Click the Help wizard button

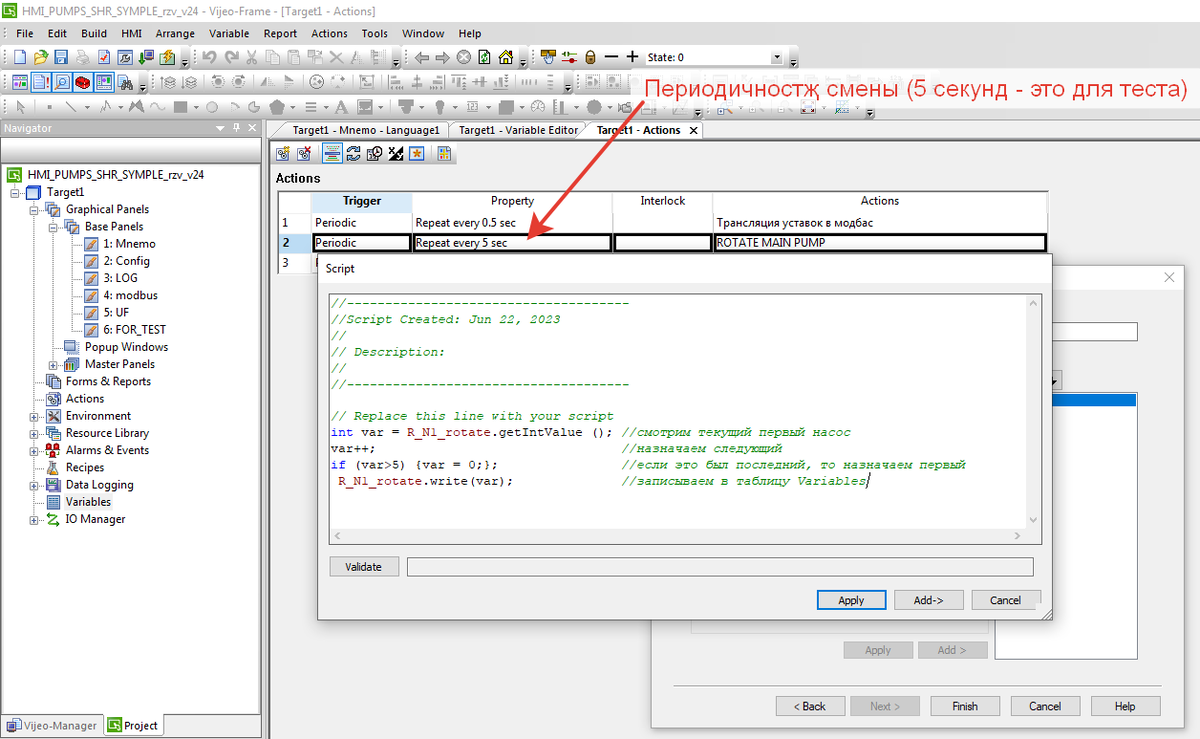[x=1125, y=706]
